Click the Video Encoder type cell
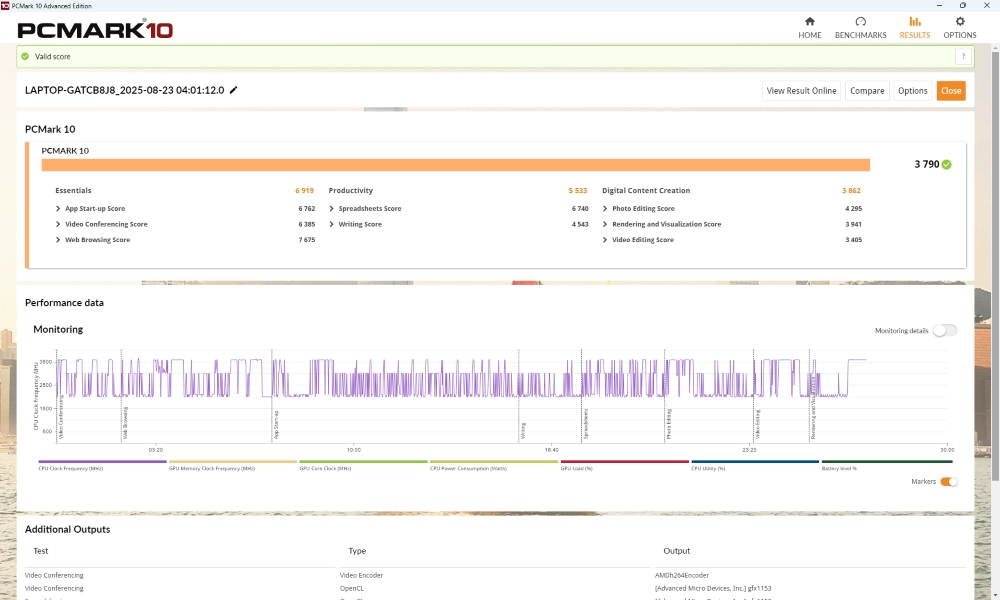The width and height of the screenshot is (1000, 600). [362, 575]
